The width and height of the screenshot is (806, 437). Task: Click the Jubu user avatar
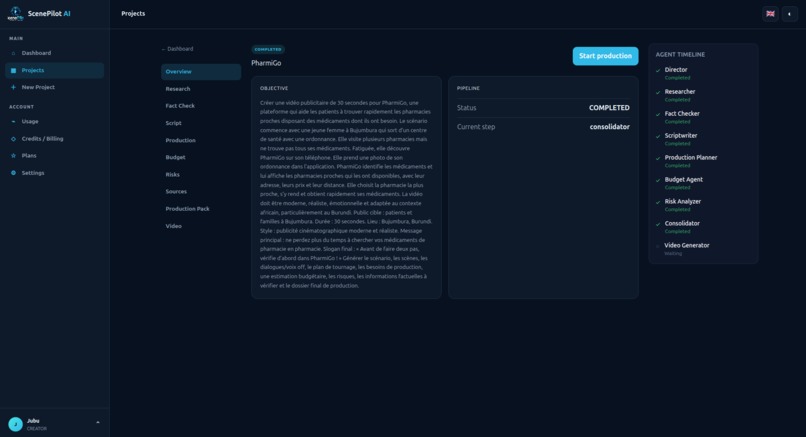pyautogui.click(x=15, y=424)
